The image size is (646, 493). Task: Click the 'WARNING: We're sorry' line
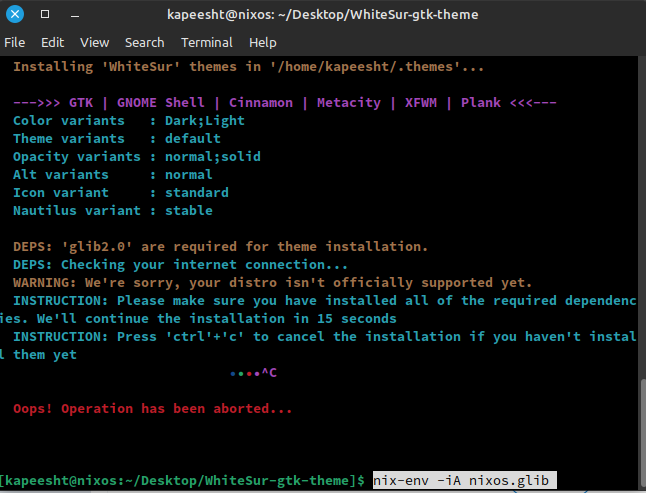273,283
